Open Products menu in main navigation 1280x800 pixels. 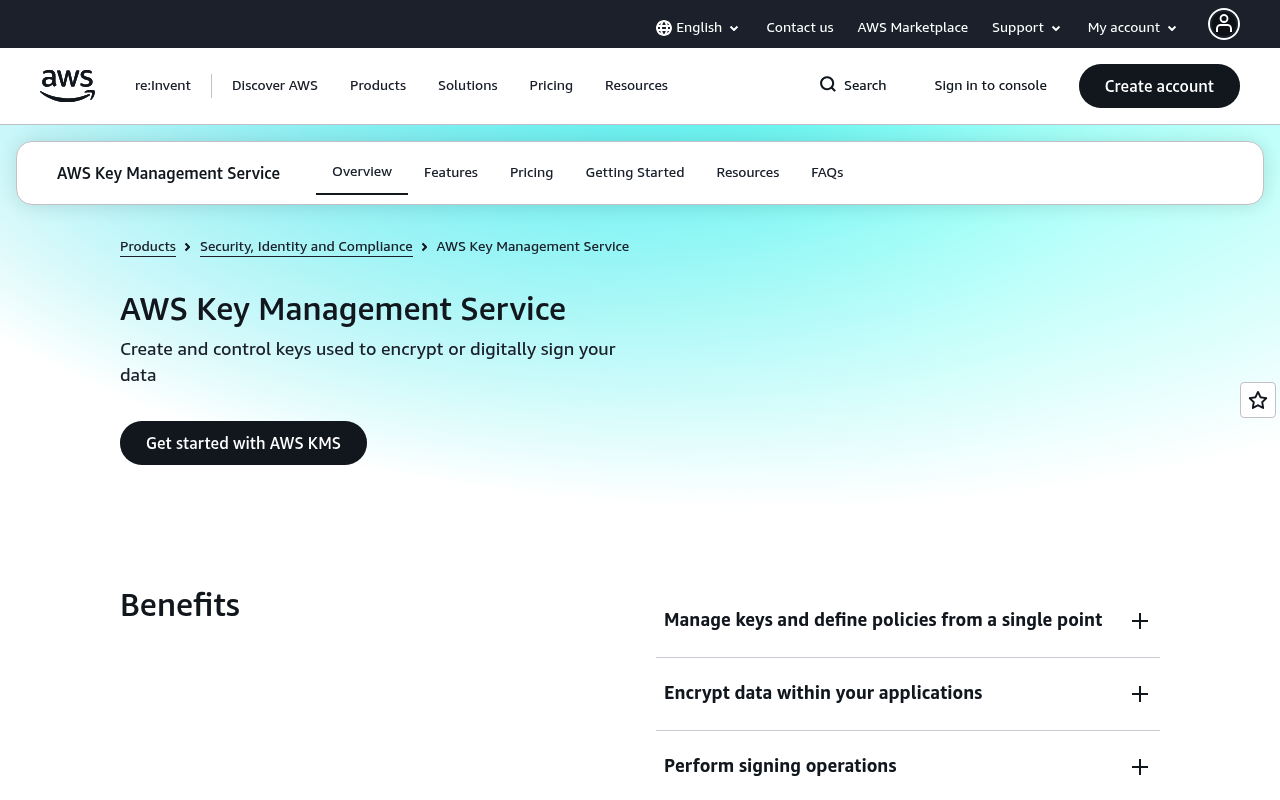pos(378,86)
